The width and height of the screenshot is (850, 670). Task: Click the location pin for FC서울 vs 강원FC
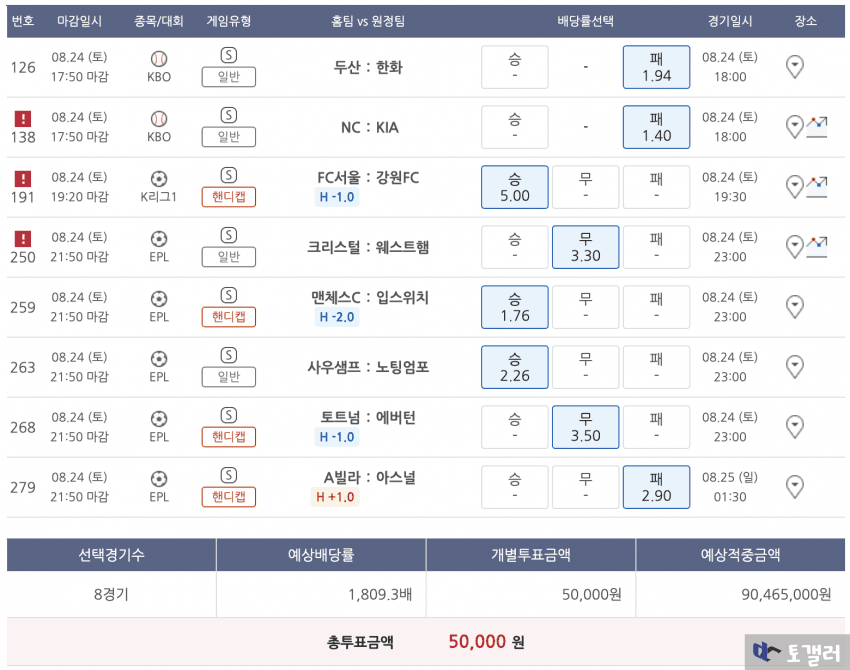[x=795, y=187]
